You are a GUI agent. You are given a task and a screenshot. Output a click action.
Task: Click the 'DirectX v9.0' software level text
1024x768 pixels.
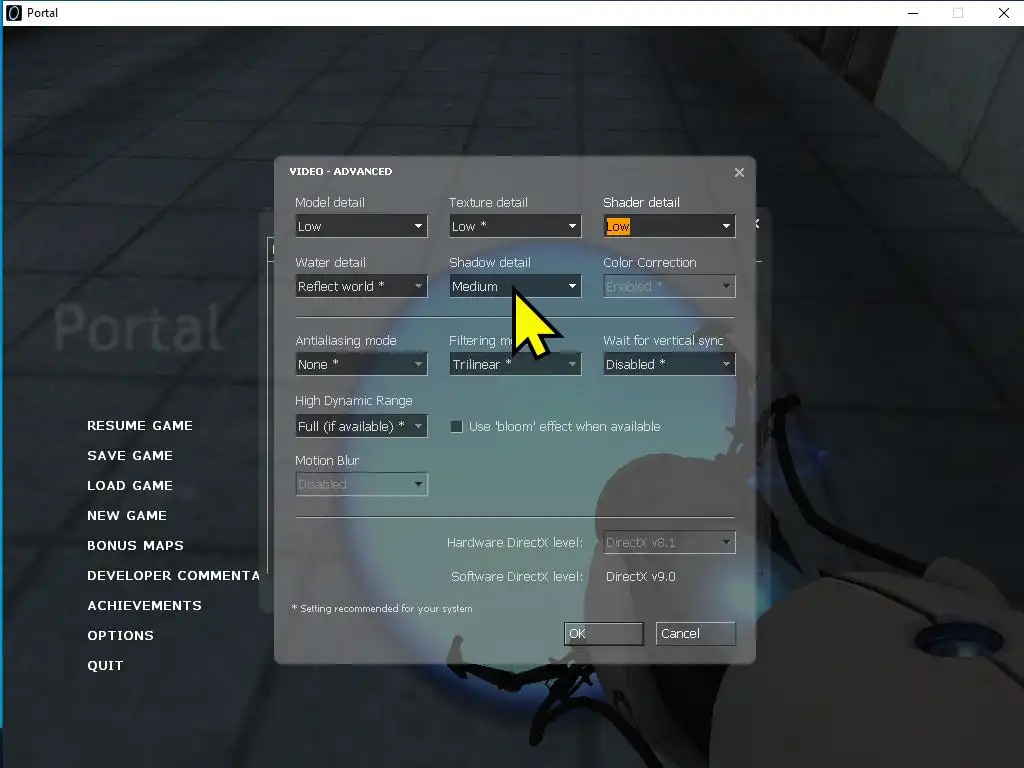point(640,577)
